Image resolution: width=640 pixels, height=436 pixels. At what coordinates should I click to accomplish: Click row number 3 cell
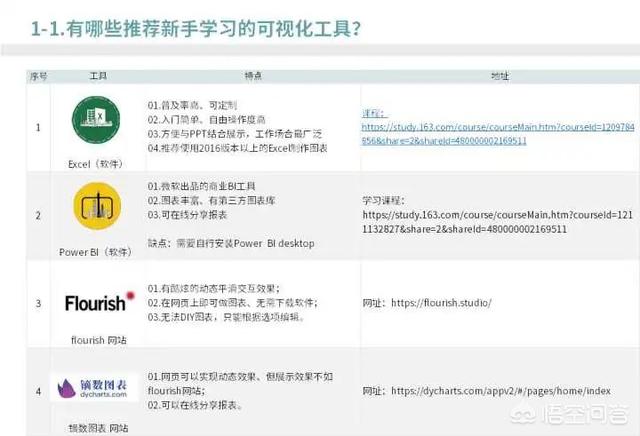point(38,303)
